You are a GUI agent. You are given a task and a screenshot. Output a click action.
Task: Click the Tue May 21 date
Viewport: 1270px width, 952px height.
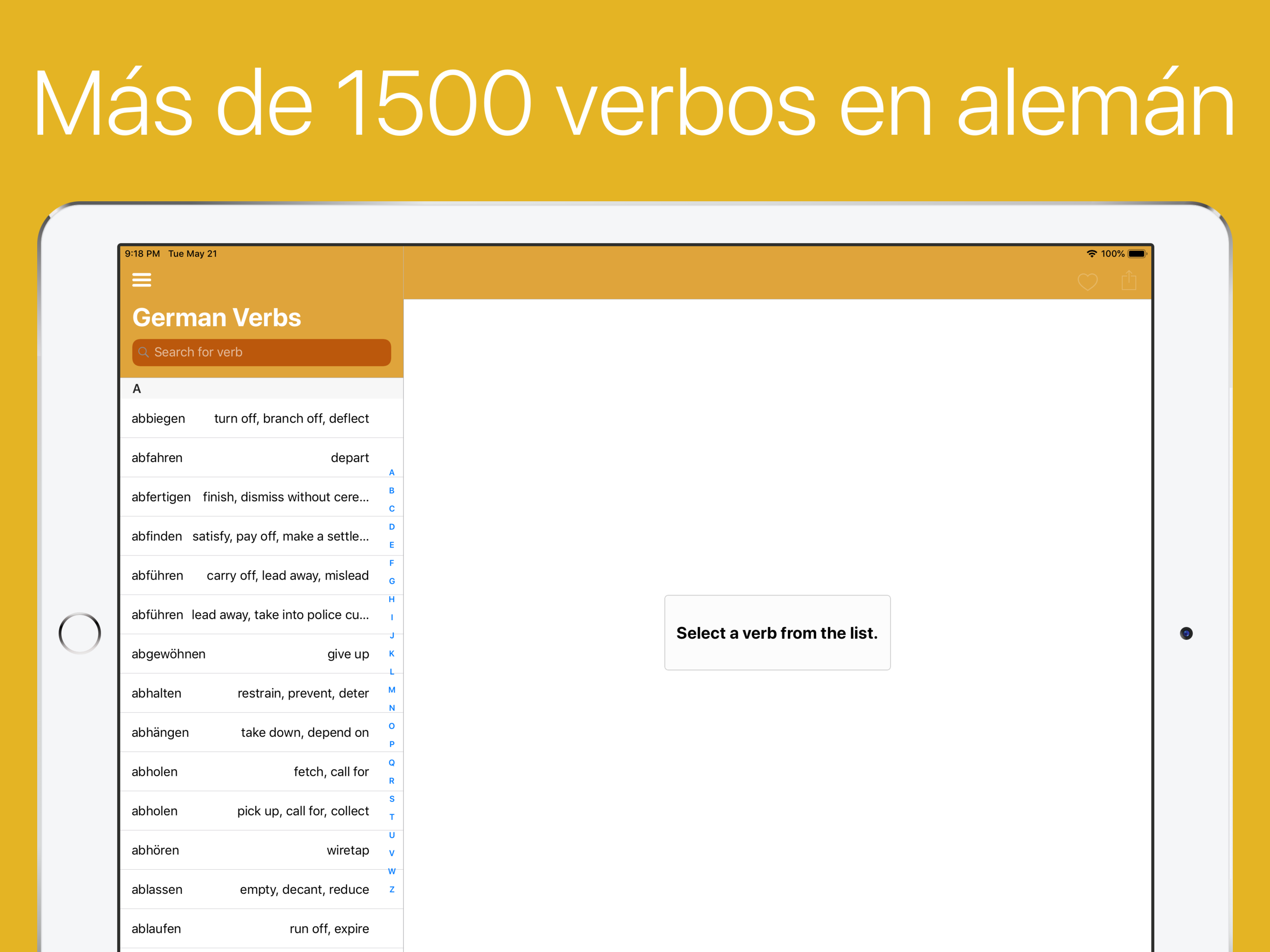[192, 254]
